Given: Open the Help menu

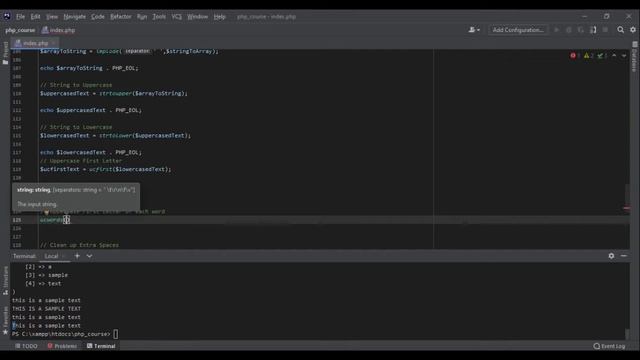Looking at the screenshot, I should tap(220, 17).
